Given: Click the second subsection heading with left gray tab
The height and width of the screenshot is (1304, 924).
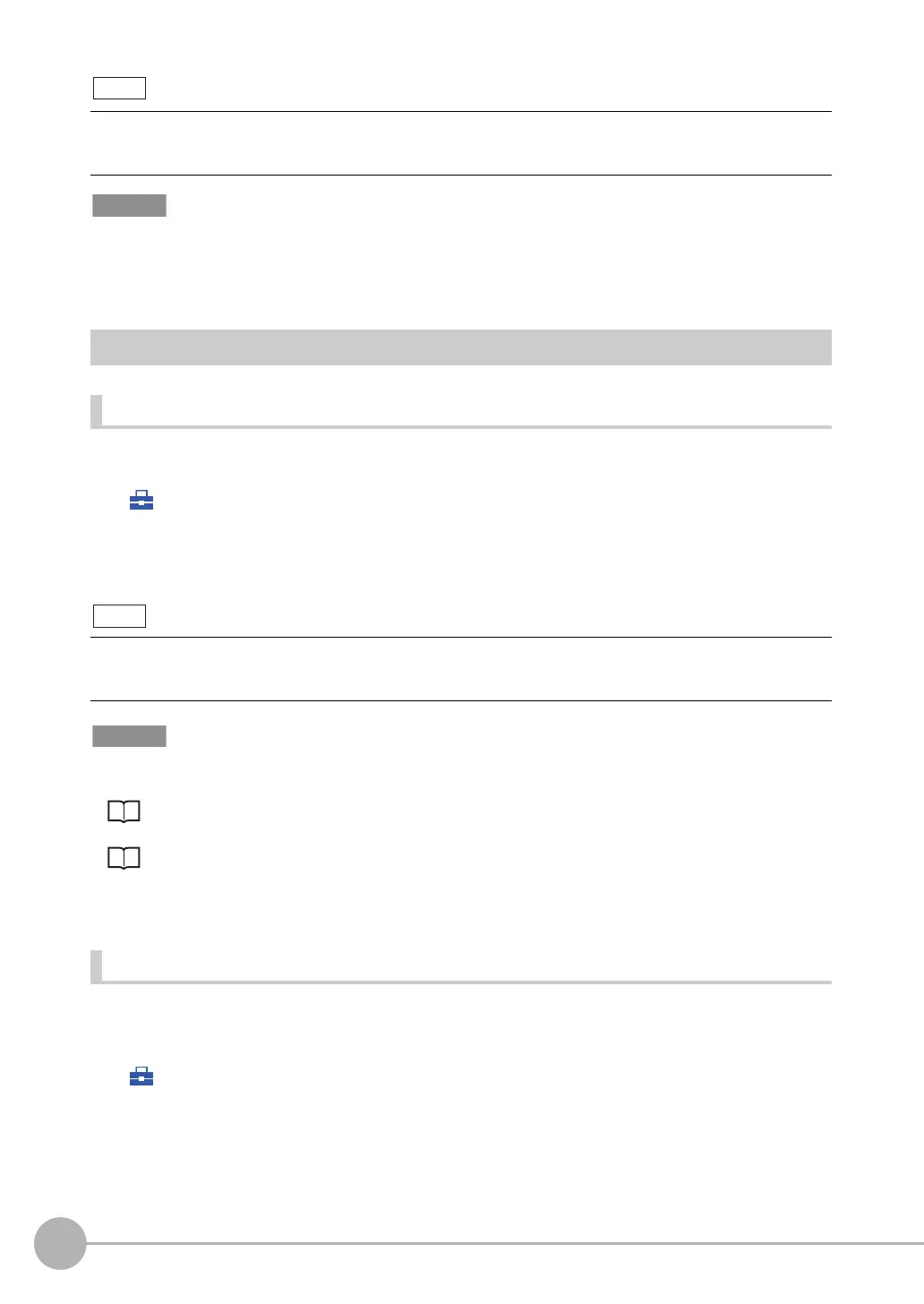Looking at the screenshot, I should click(461, 967).
